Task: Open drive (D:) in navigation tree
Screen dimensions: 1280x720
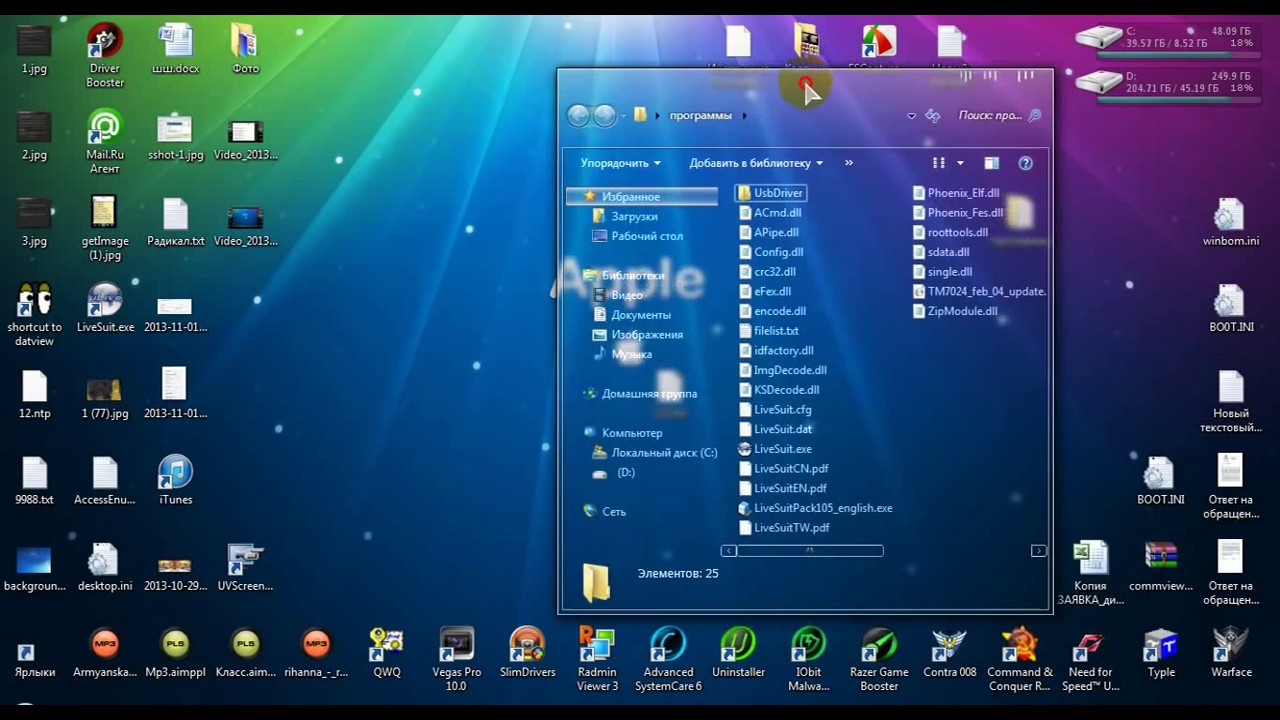Action: click(625, 472)
